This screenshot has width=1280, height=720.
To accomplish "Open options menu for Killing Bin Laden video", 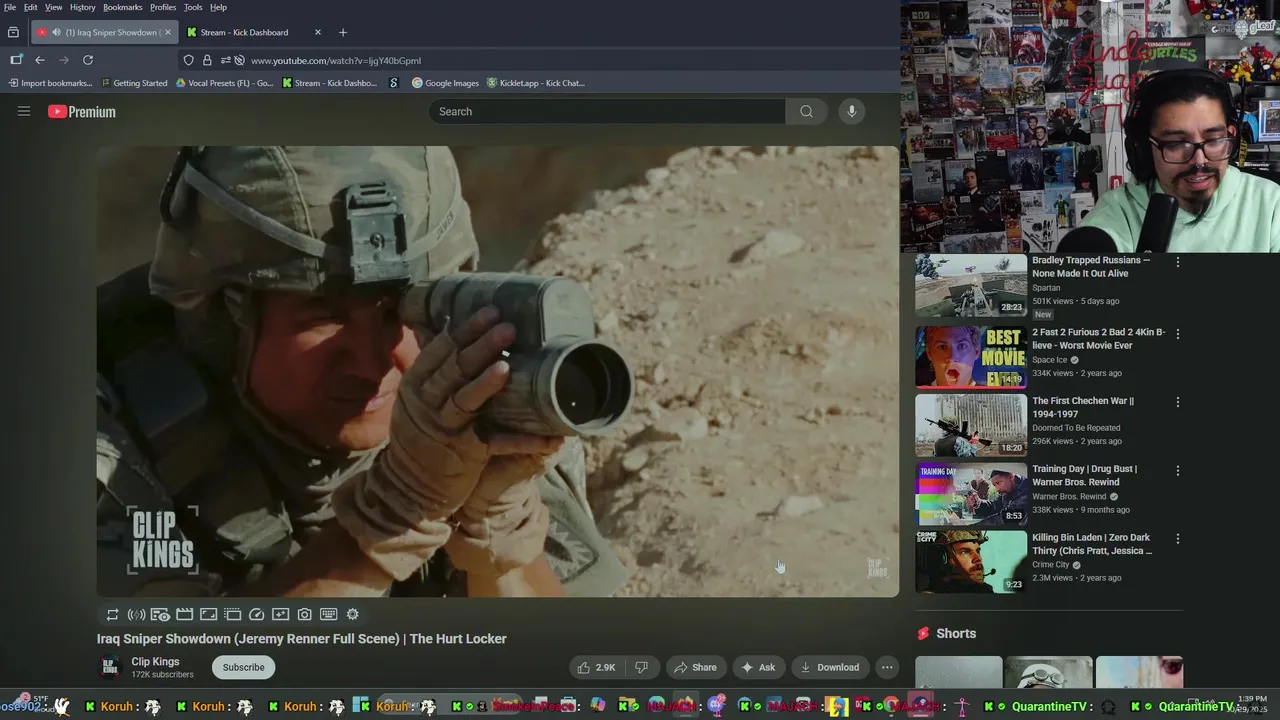I will click(1177, 539).
